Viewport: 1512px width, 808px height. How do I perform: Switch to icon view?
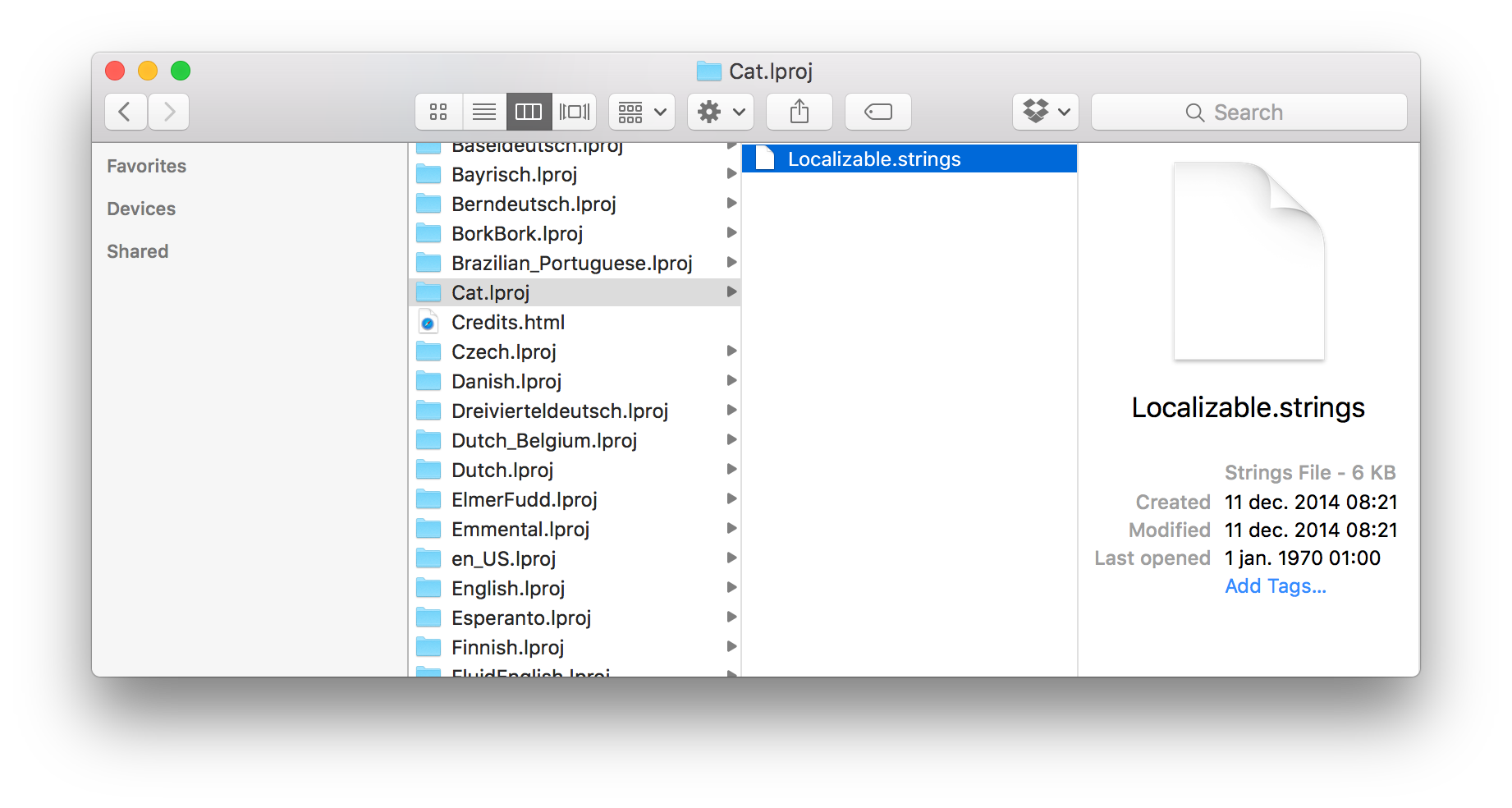click(x=438, y=112)
